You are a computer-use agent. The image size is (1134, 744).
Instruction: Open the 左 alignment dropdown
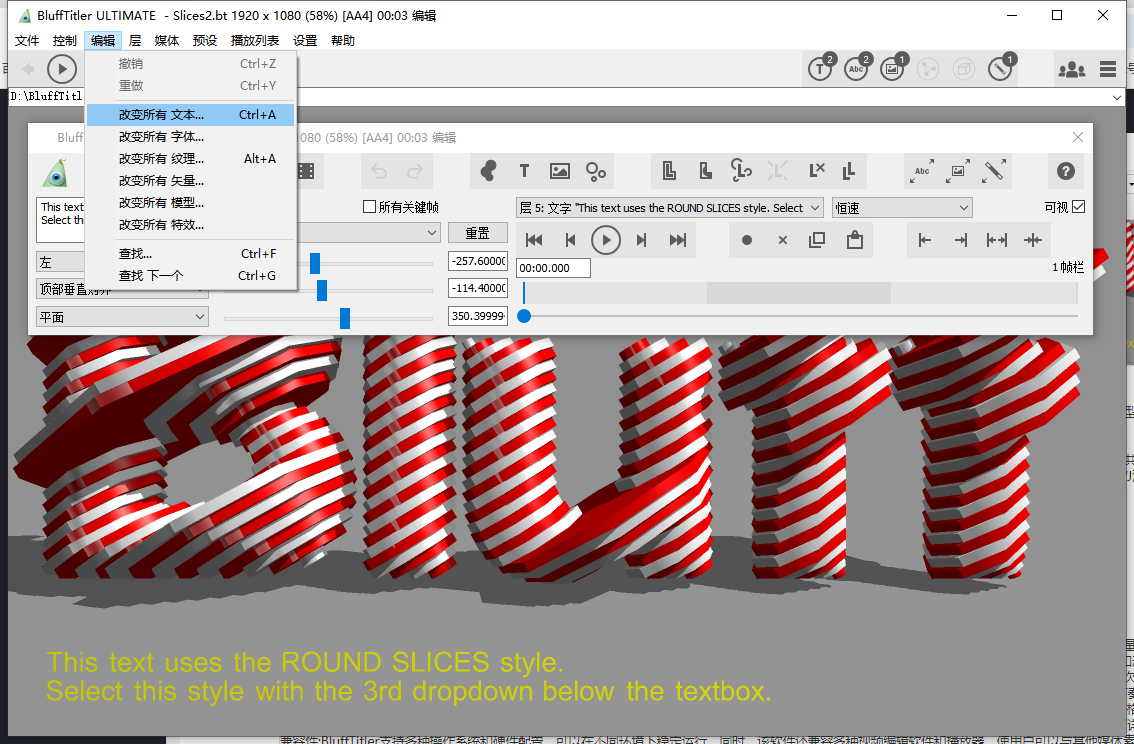tap(61, 262)
